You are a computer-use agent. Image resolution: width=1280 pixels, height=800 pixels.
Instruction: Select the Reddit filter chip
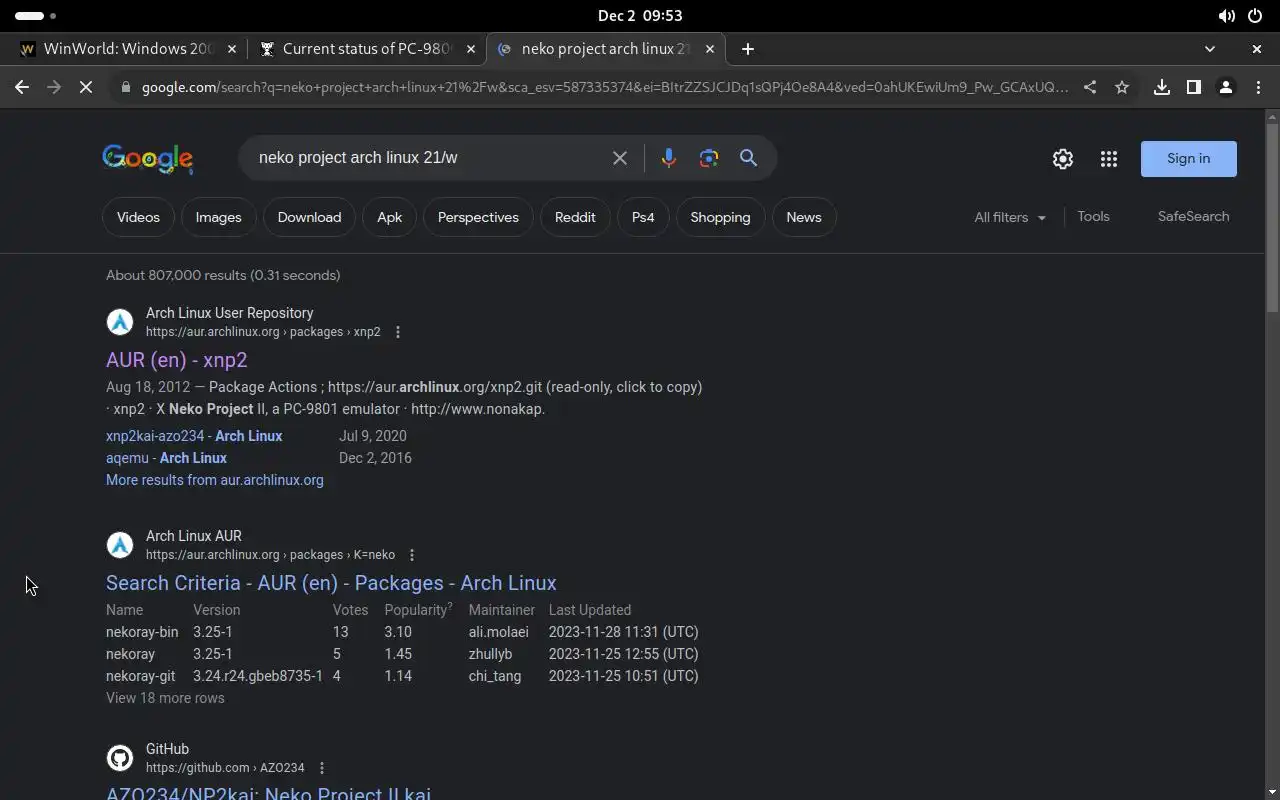pyautogui.click(x=575, y=217)
